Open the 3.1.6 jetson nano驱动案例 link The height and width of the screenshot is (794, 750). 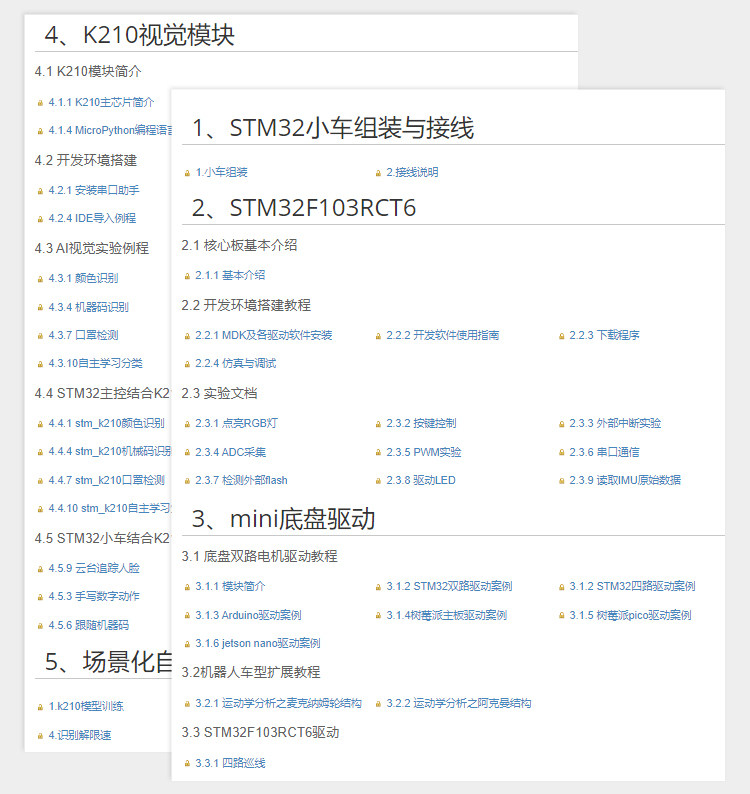click(x=258, y=643)
